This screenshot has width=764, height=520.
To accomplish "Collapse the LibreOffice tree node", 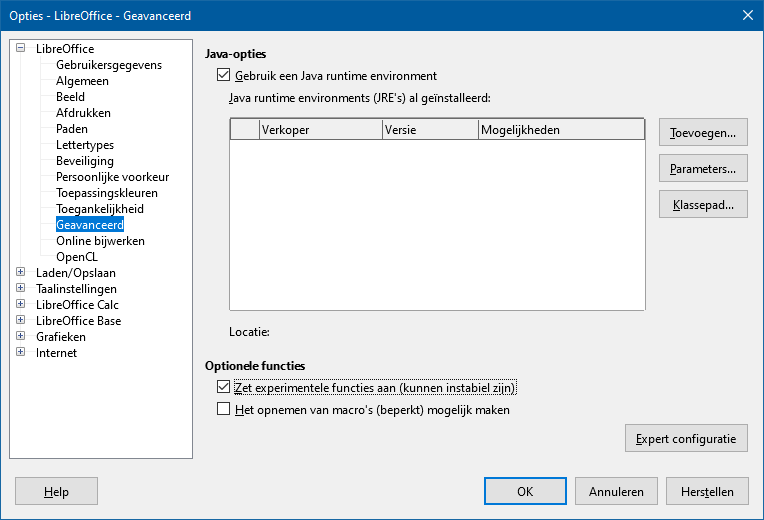I will click(20, 48).
